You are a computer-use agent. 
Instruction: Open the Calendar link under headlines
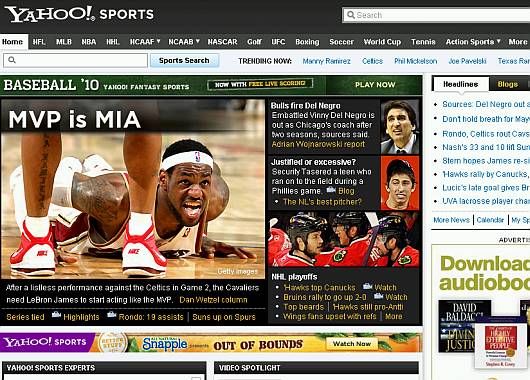click(x=490, y=220)
